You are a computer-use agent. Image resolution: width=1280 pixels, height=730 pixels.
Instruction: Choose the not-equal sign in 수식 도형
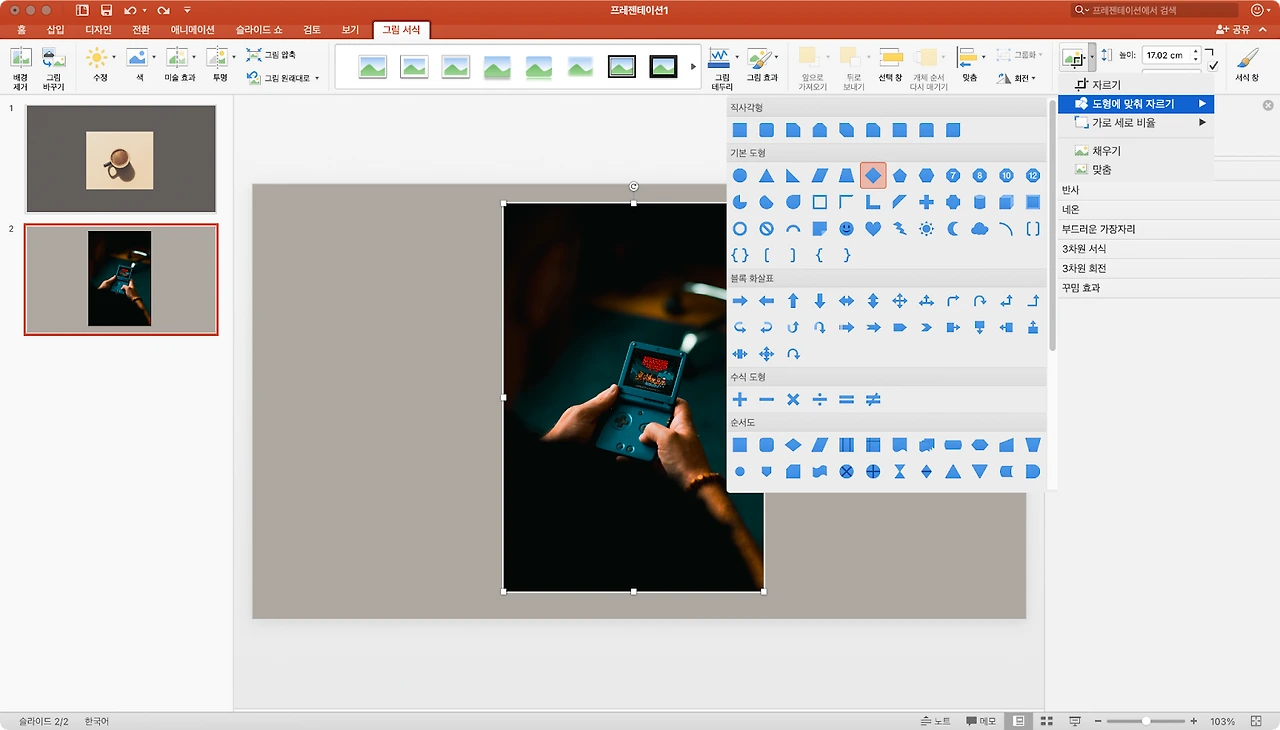(873, 400)
